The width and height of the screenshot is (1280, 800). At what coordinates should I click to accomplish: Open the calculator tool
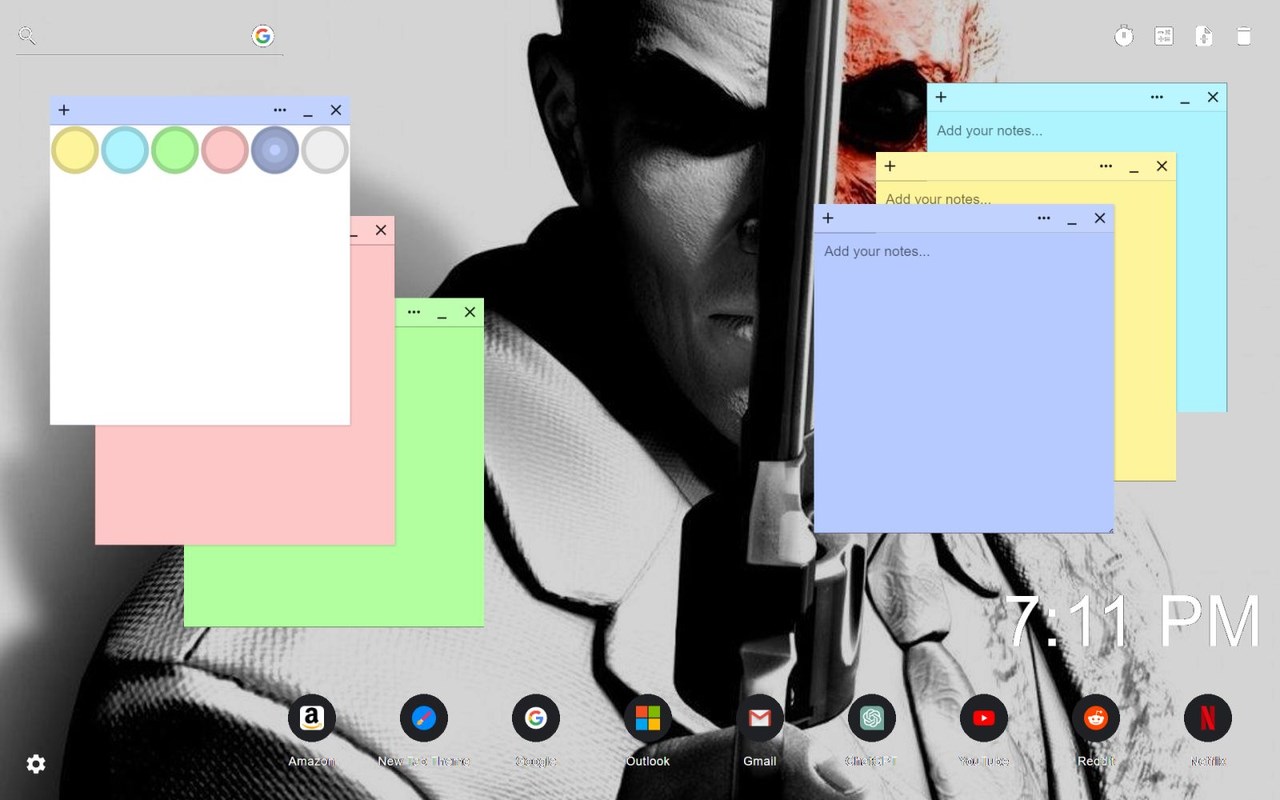(1164, 36)
